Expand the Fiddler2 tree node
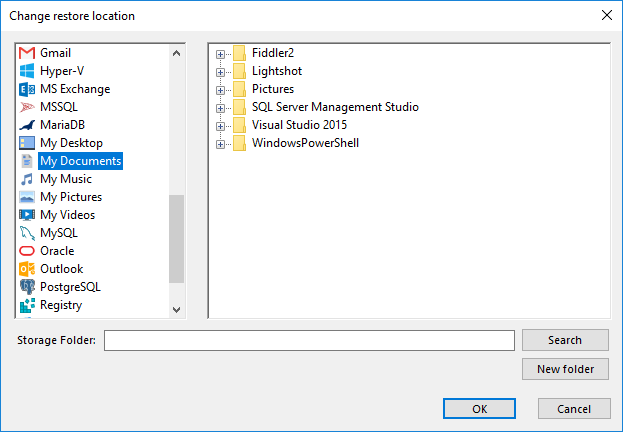This screenshot has height=432, width=623. tap(221, 54)
